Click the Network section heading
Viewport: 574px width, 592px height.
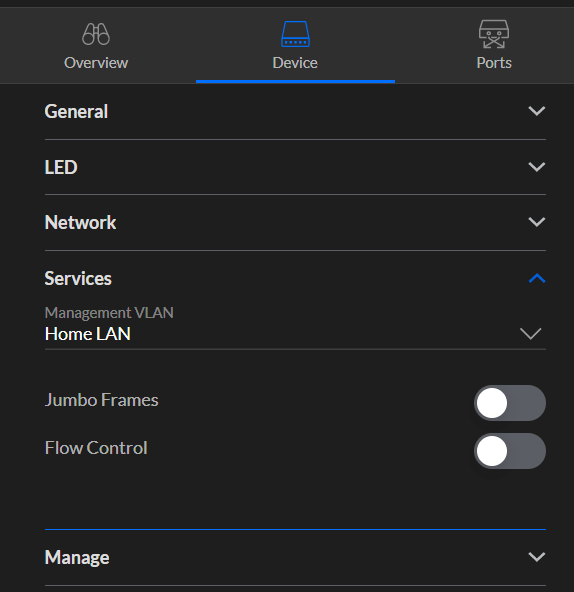click(x=80, y=222)
